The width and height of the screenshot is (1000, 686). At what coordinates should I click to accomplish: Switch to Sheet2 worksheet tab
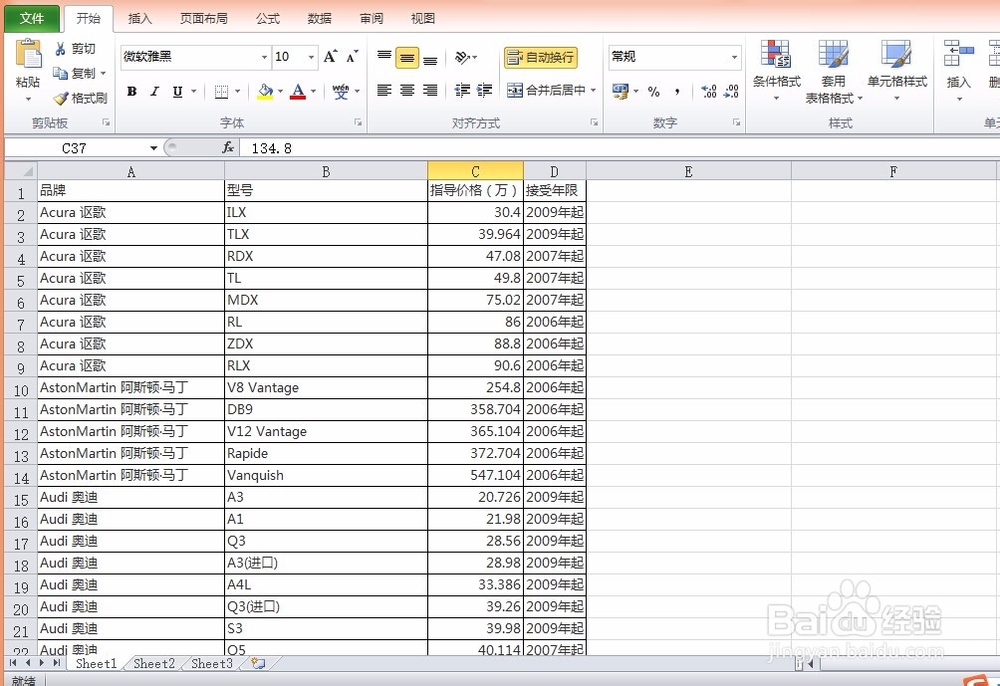tap(154, 664)
